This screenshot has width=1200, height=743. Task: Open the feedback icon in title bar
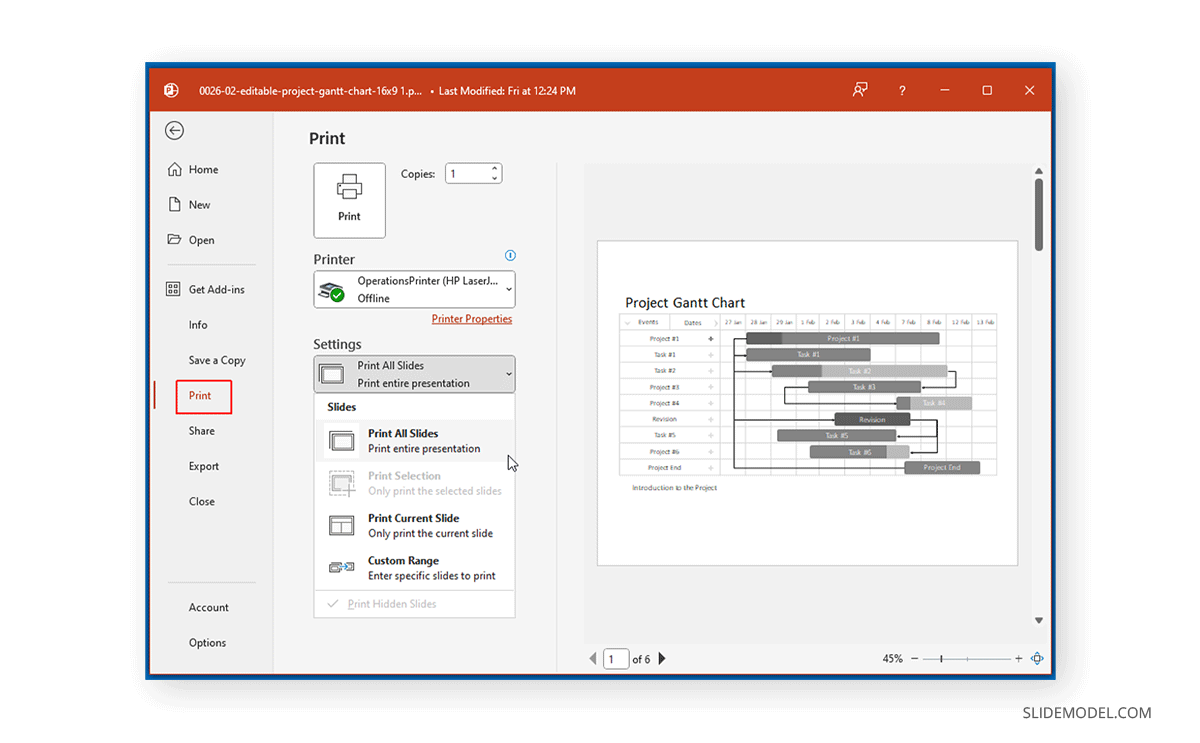pyautogui.click(x=860, y=90)
